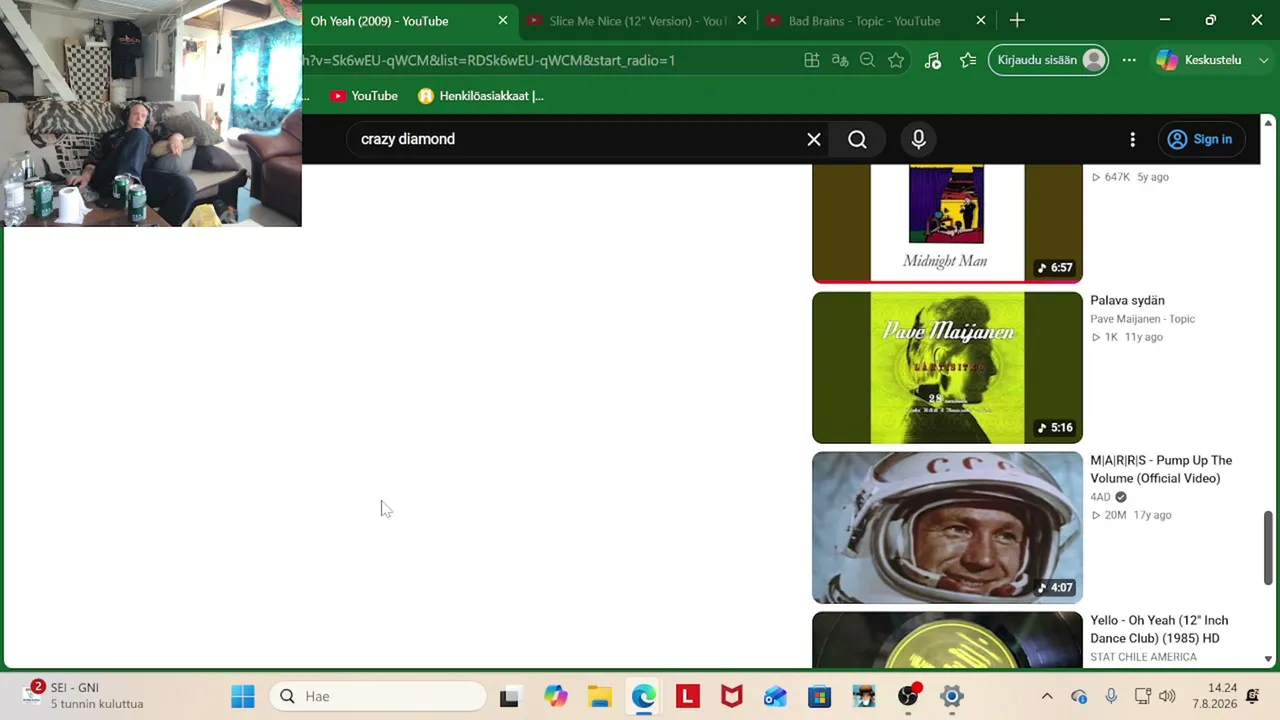Open the translate page icon

pos(840,60)
